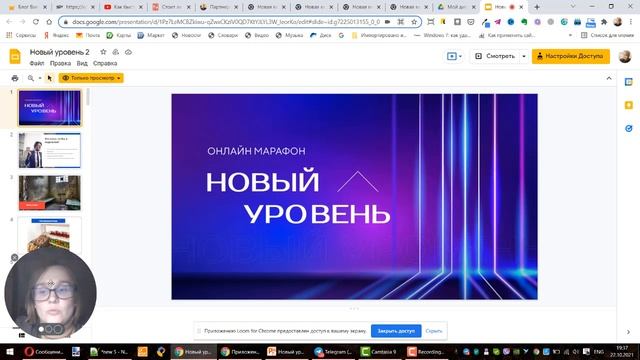Open the Список для чтения reading list
Image resolution: width=640 pixels, height=360 pixels.
pyautogui.click(x=608, y=36)
